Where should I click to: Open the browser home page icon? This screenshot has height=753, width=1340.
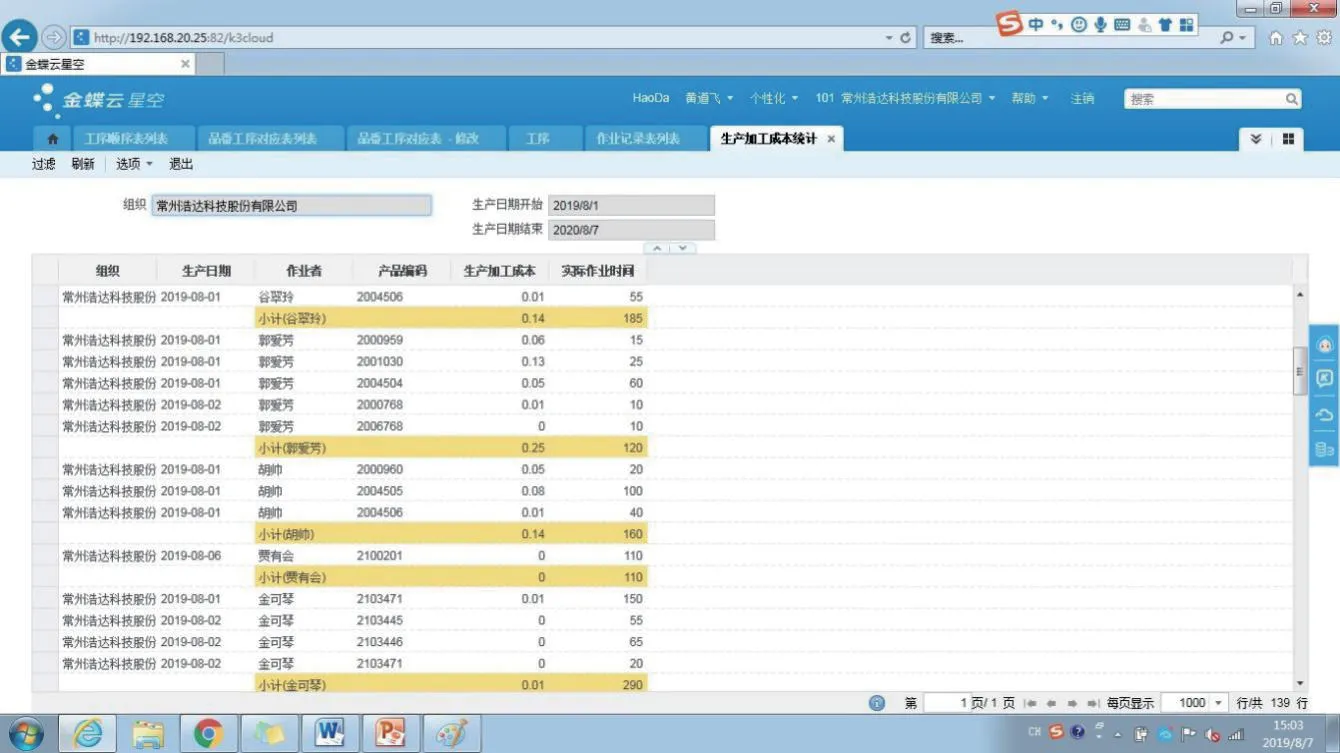pyautogui.click(x=1276, y=38)
